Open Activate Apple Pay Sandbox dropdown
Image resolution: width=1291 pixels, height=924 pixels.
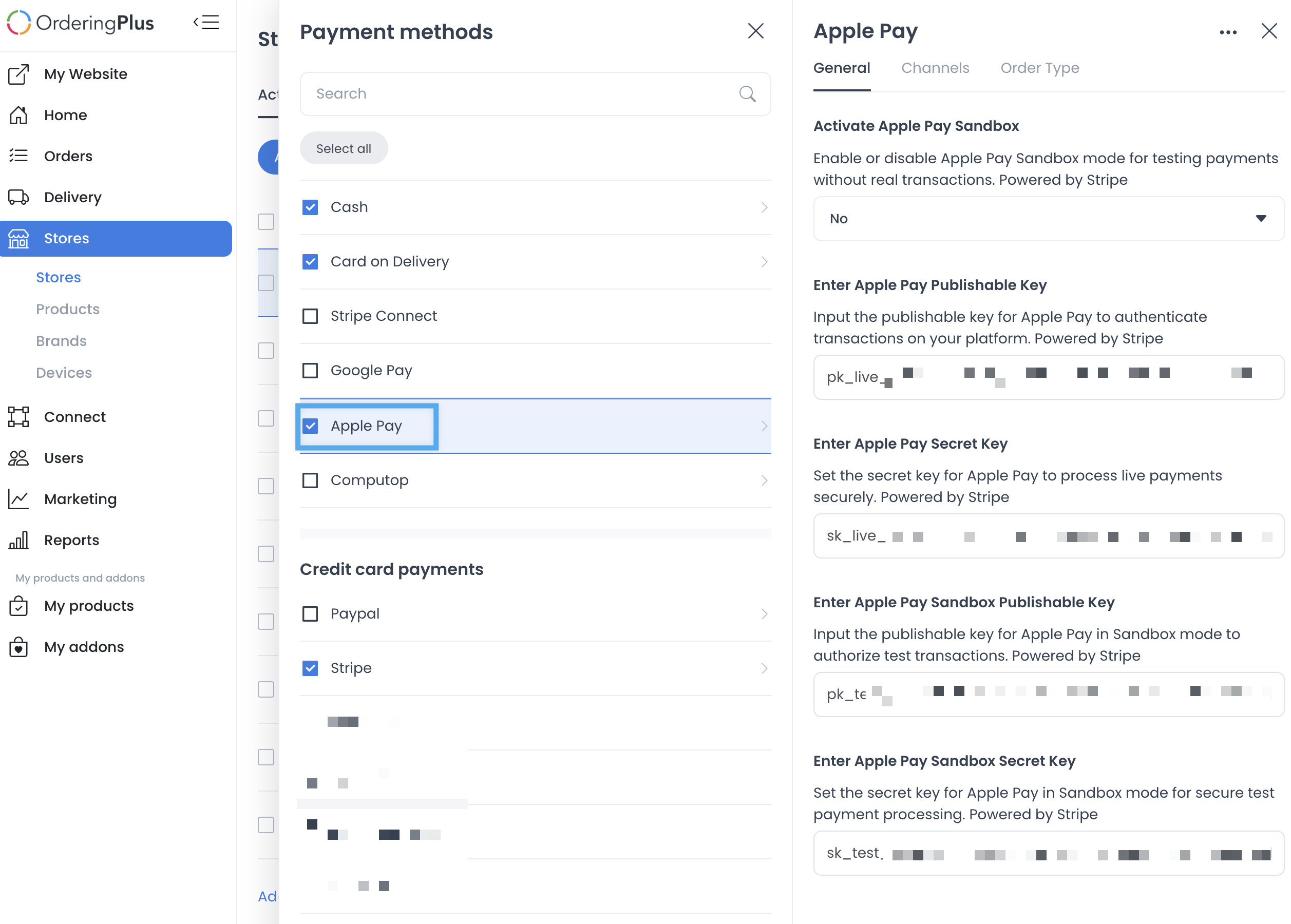point(1048,219)
